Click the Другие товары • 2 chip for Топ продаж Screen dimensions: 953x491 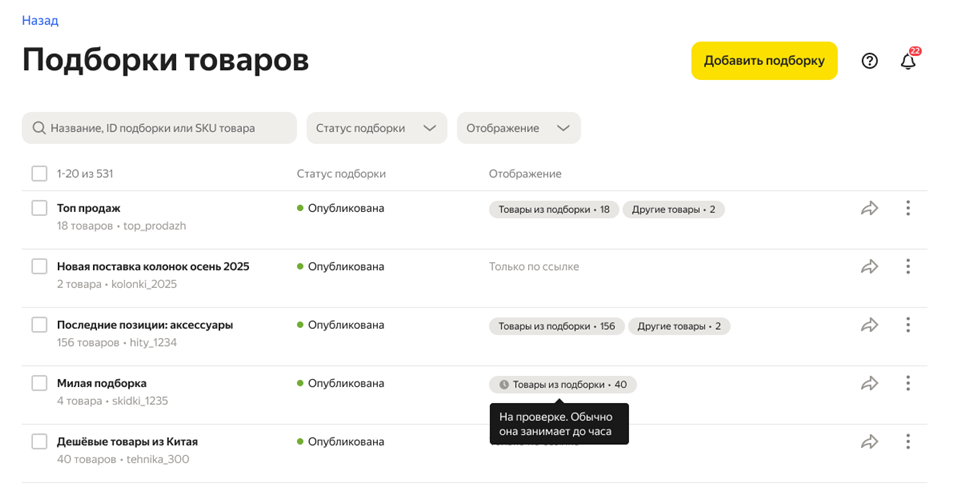[673, 210]
